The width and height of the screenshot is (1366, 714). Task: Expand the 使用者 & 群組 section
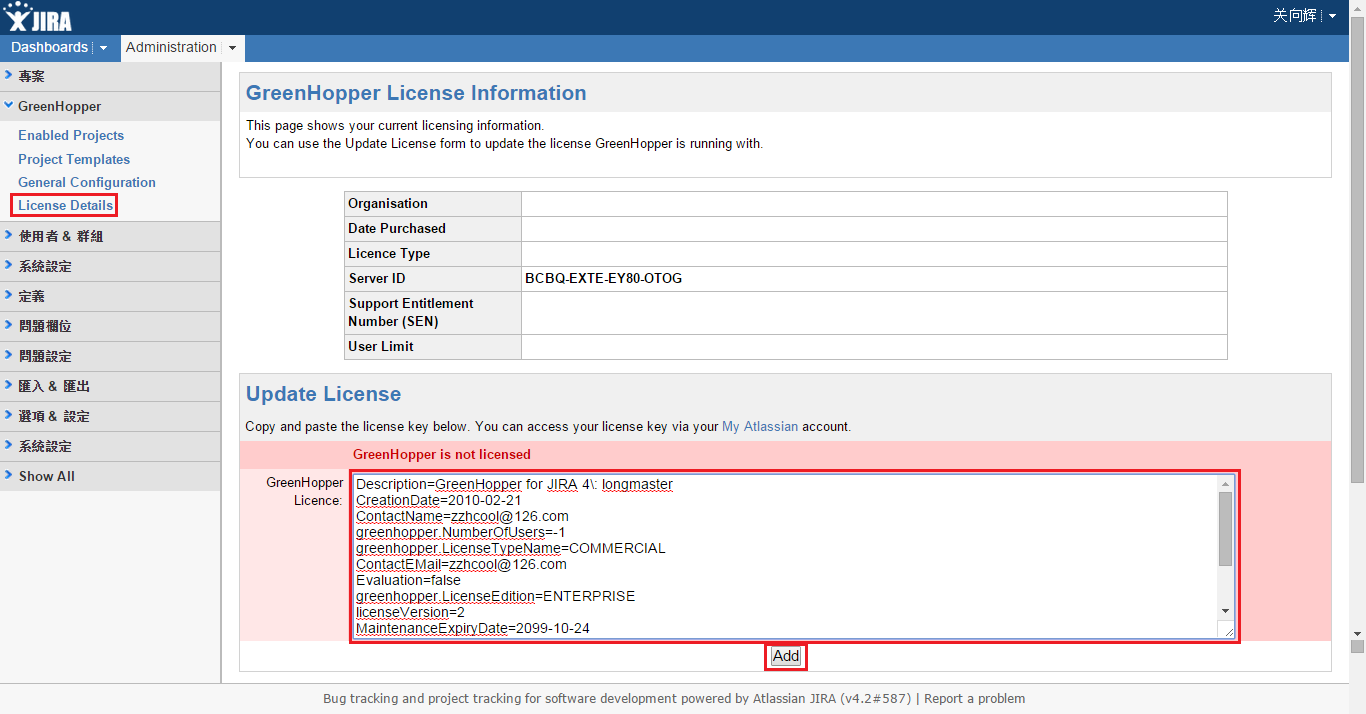coord(110,236)
